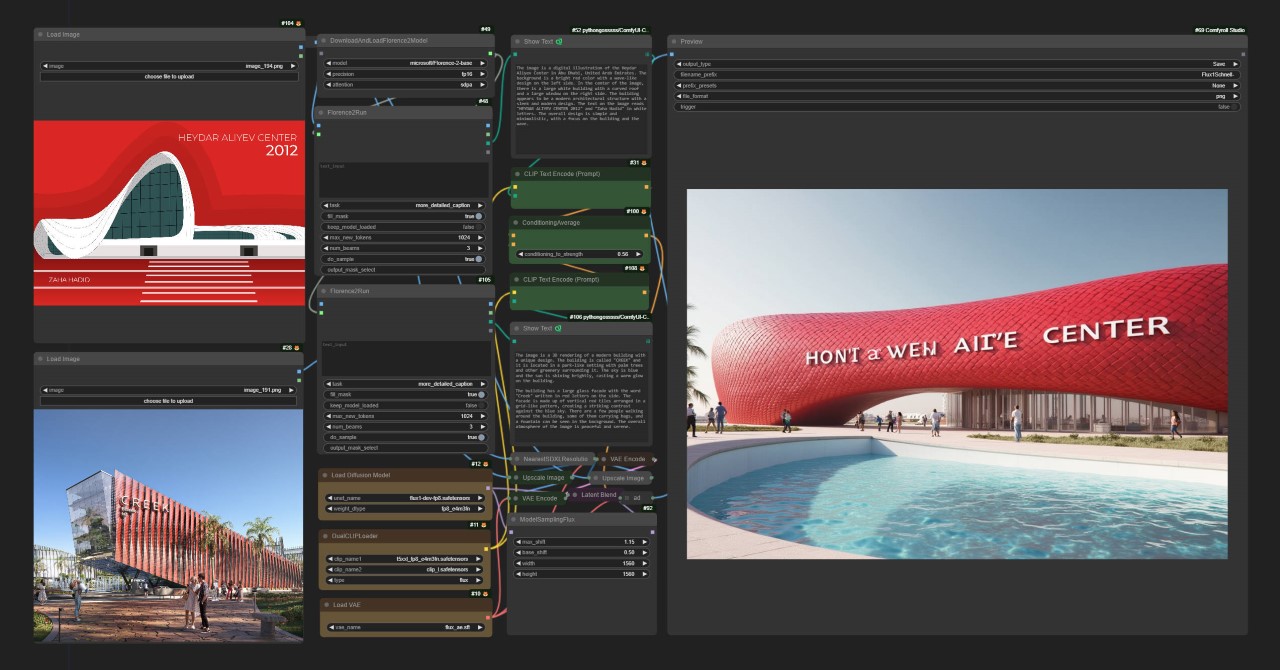Open the type flux dropdown in DualCLIPLoader
This screenshot has width=1280, height=670.
pyautogui.click(x=404, y=580)
